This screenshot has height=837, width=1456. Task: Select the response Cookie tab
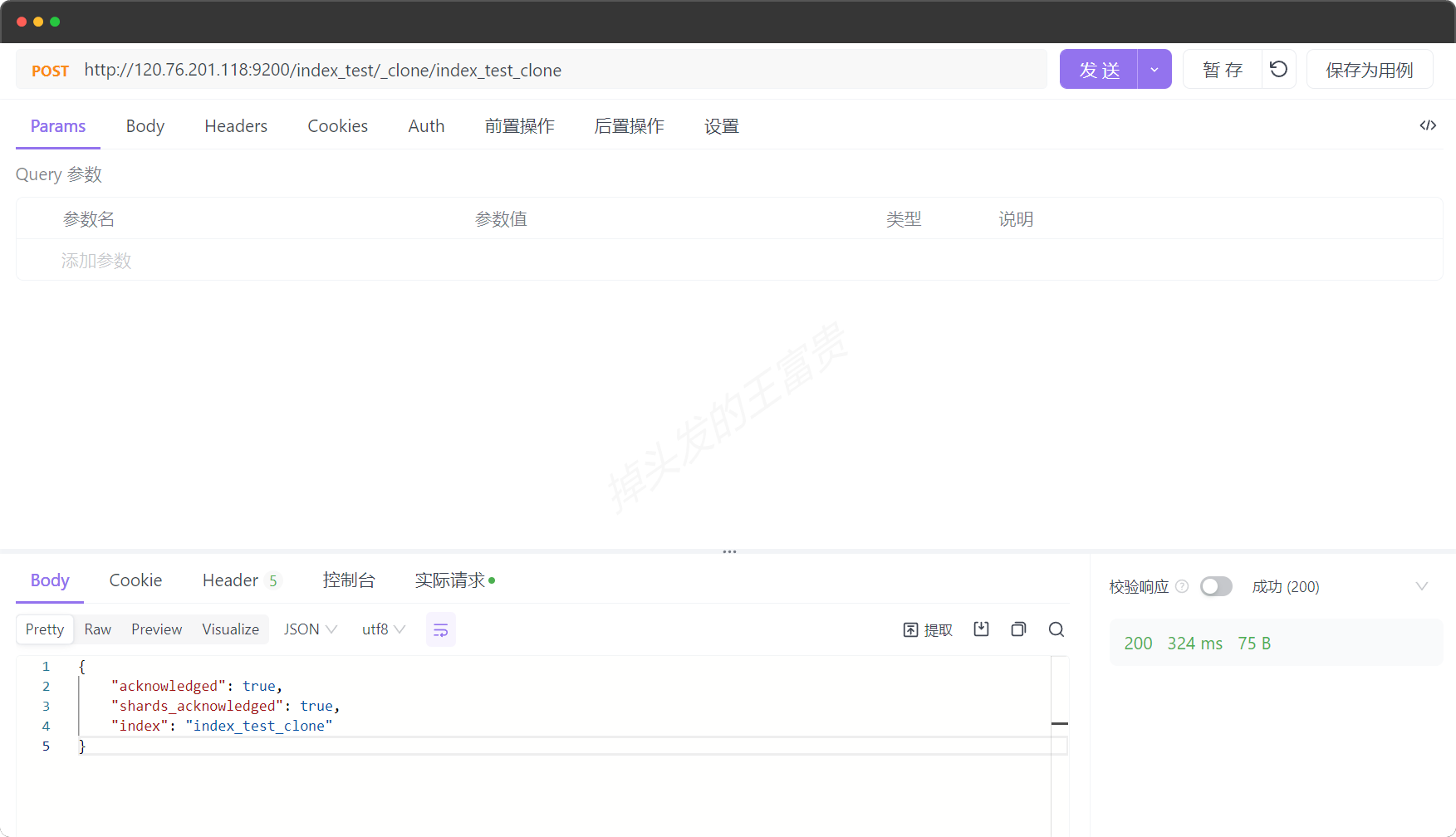pos(135,580)
